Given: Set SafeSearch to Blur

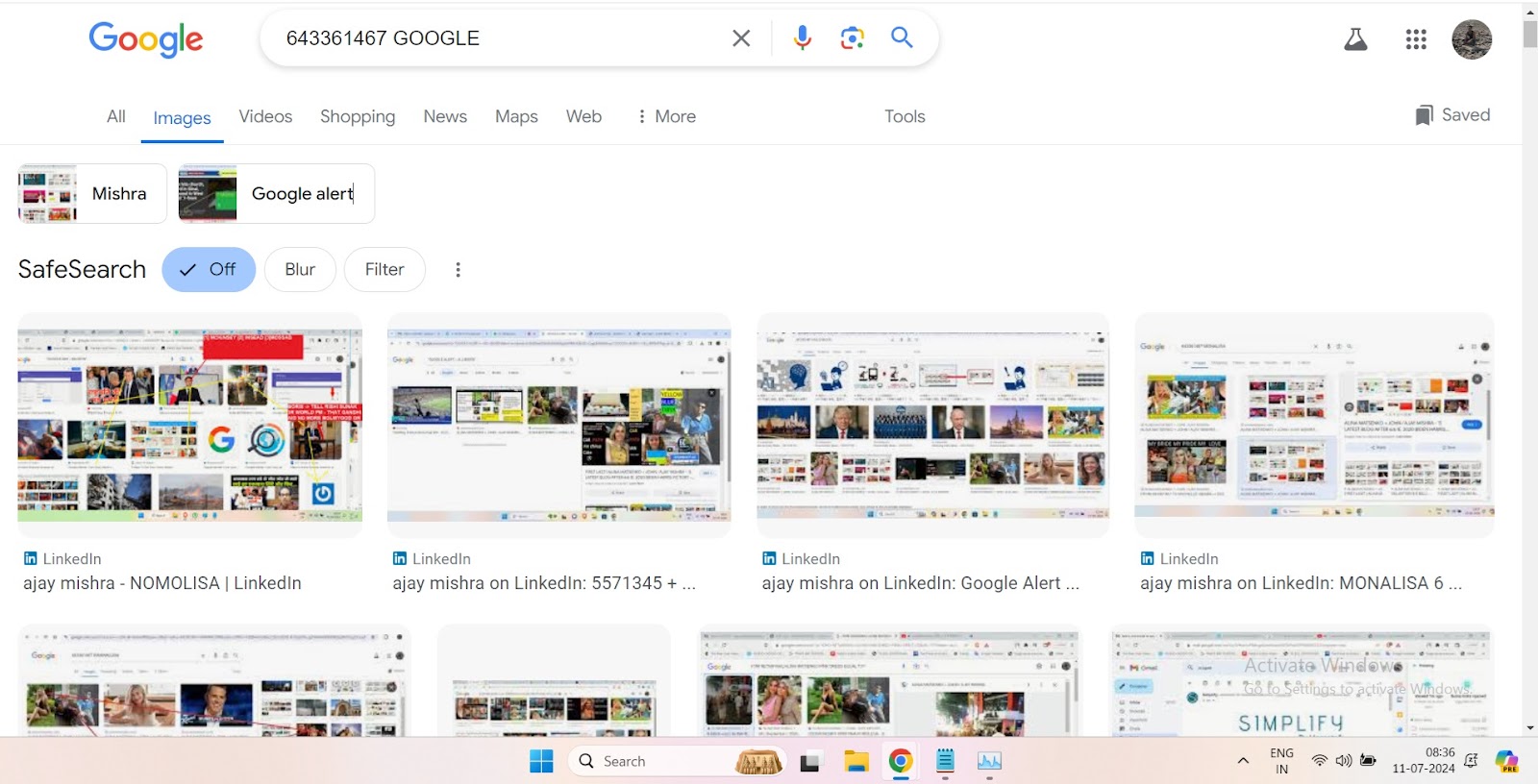Looking at the screenshot, I should coord(300,270).
